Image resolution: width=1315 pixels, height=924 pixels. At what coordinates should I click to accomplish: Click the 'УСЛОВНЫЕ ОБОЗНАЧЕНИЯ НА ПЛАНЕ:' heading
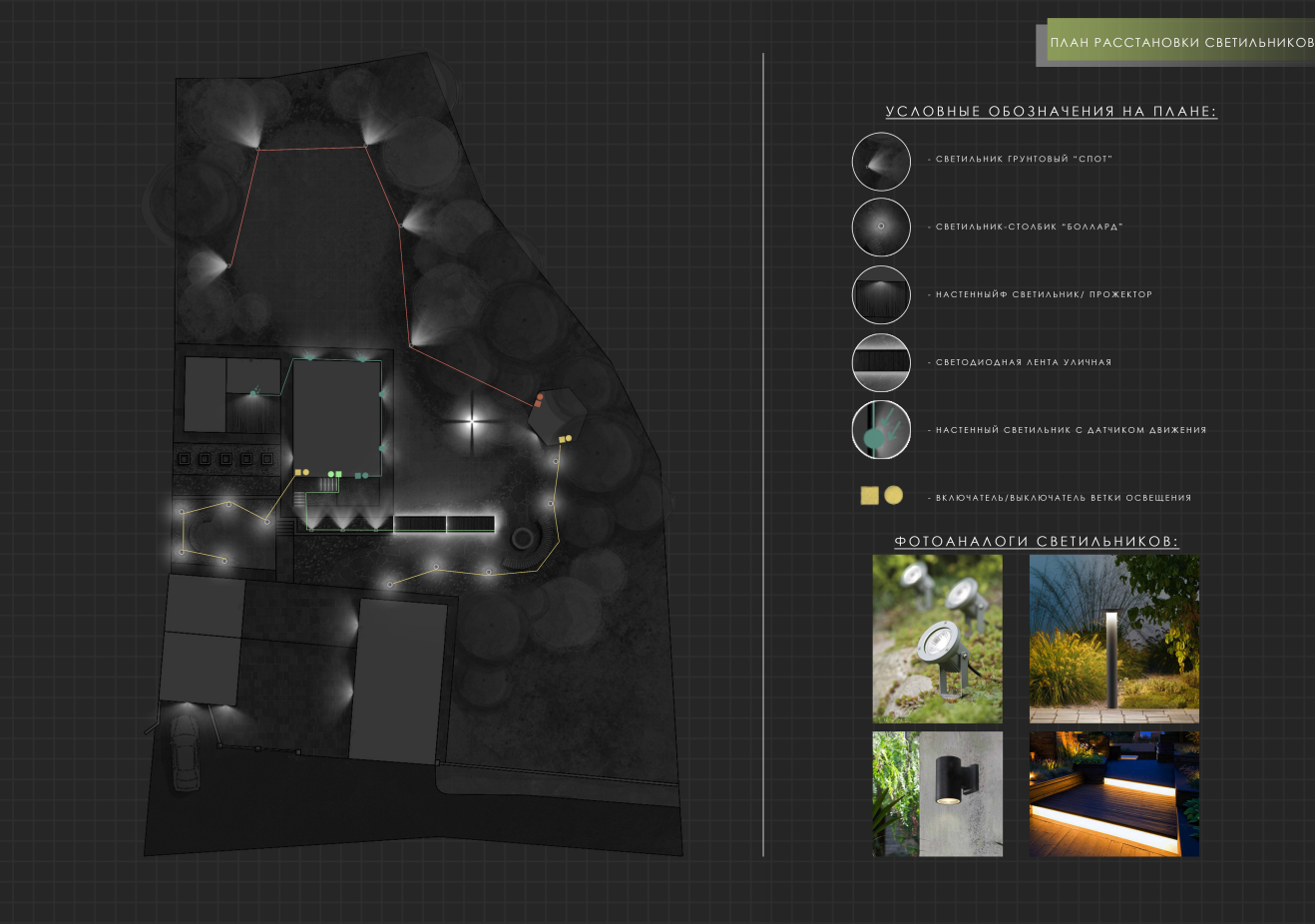coord(1052,112)
